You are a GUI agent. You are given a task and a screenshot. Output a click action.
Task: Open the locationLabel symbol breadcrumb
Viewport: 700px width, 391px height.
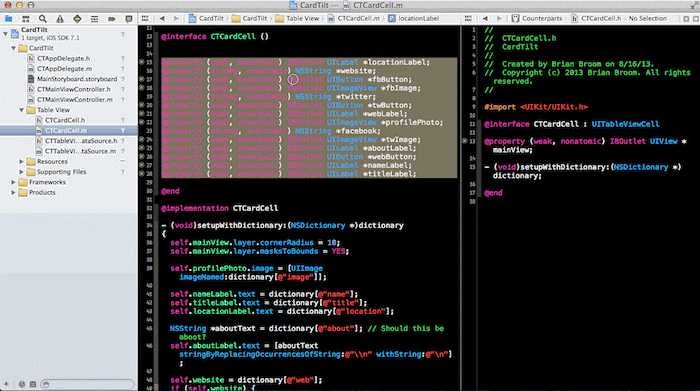[x=413, y=18]
